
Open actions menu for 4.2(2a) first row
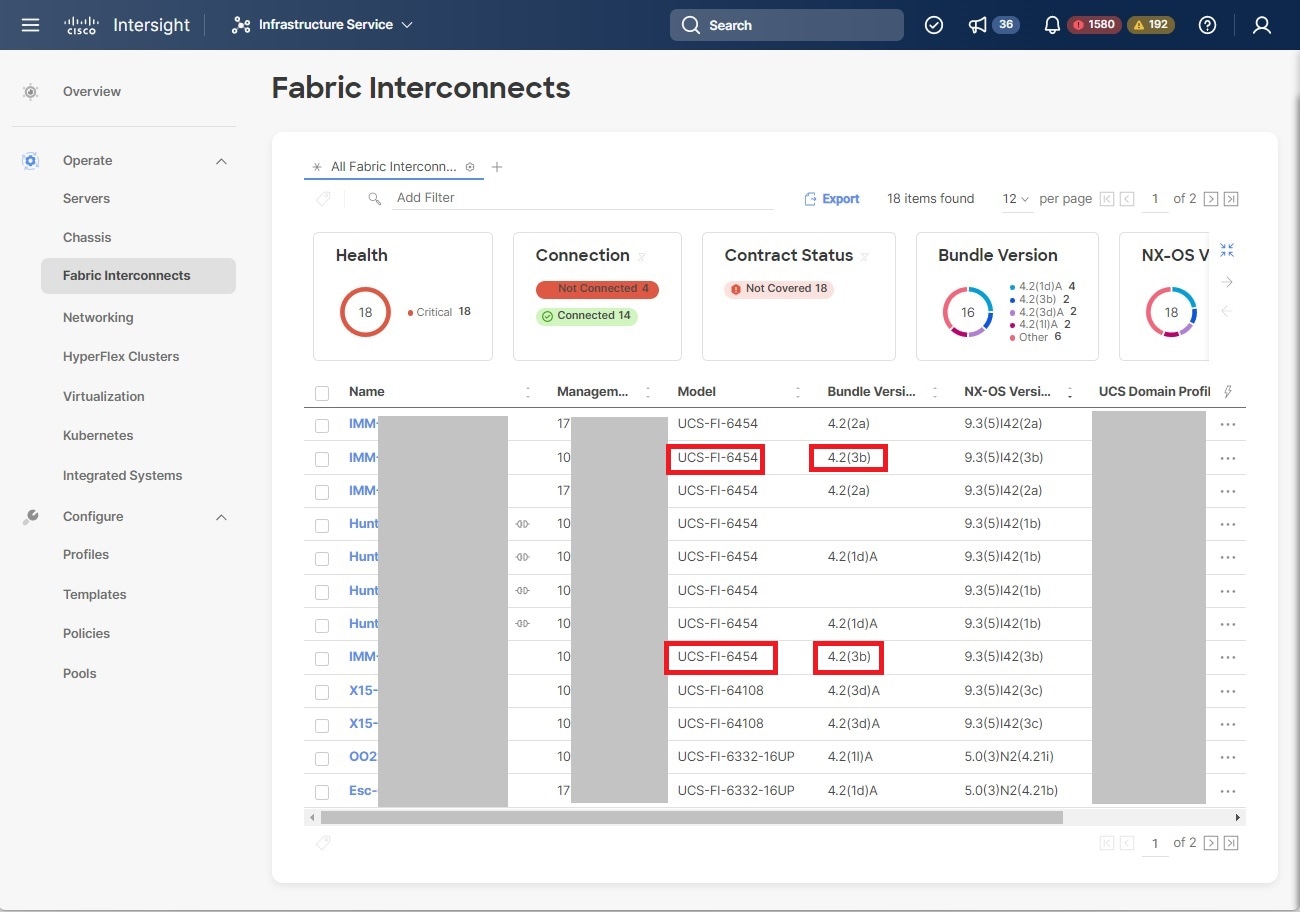click(x=1228, y=425)
